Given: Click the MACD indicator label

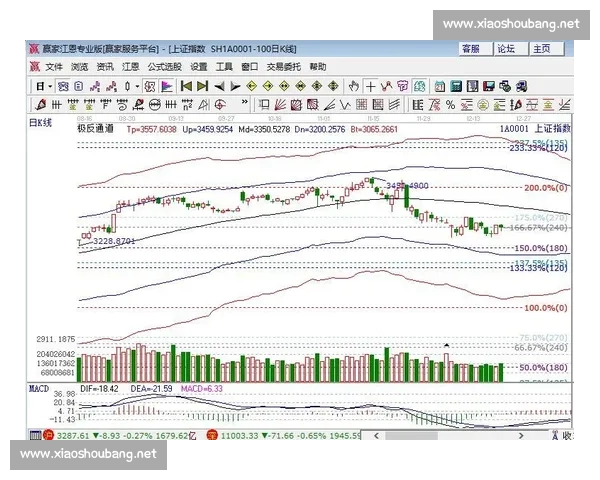Looking at the screenshot, I should (x=39, y=387).
